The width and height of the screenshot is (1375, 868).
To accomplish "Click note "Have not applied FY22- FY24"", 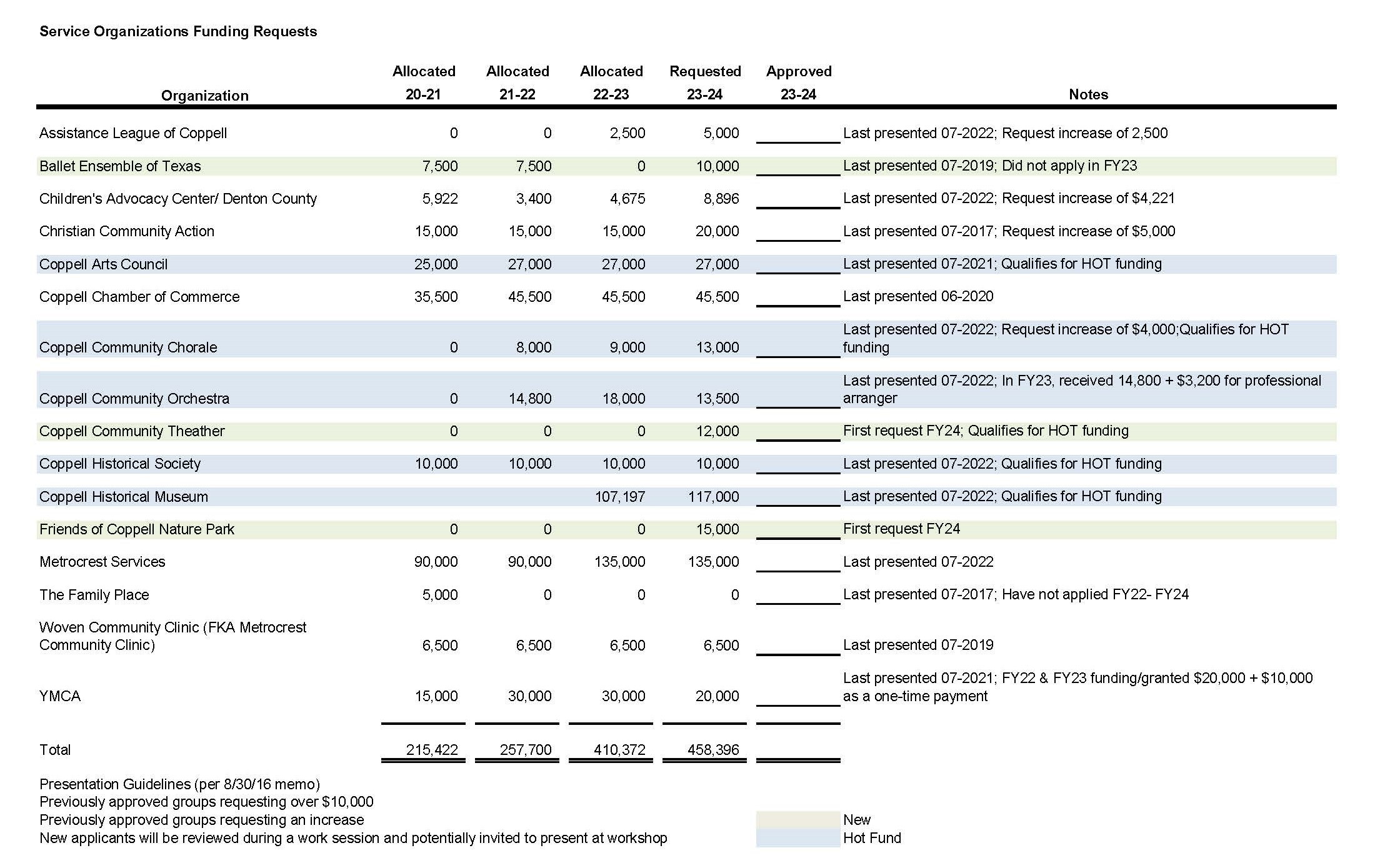I will pyautogui.click(x=1095, y=594).
